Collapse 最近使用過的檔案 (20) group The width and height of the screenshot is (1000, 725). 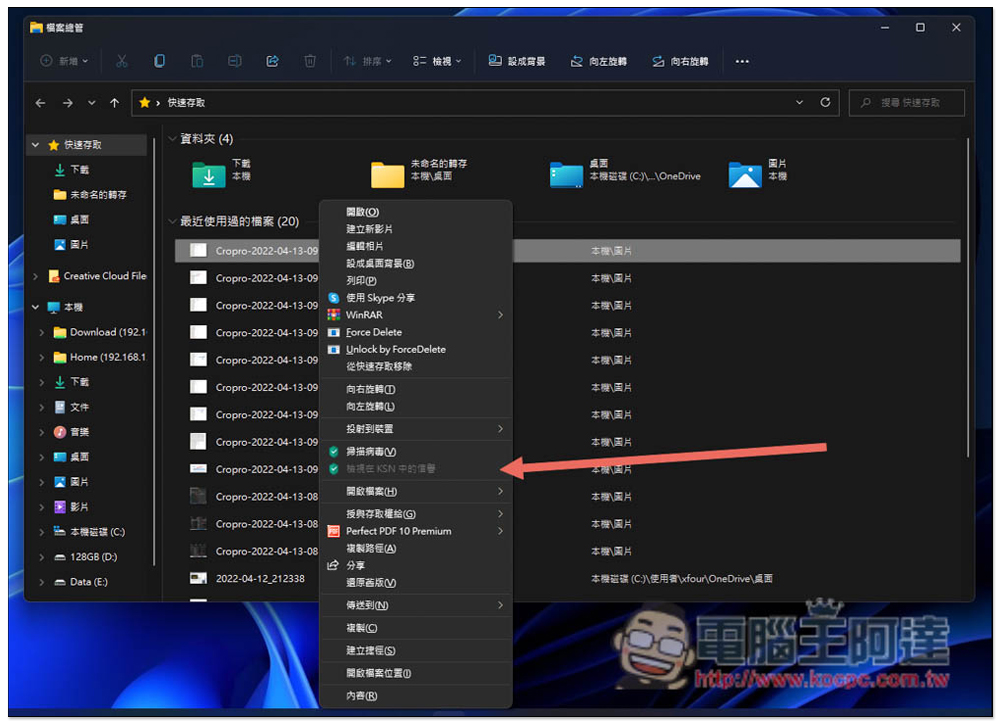pyautogui.click(x=172, y=221)
